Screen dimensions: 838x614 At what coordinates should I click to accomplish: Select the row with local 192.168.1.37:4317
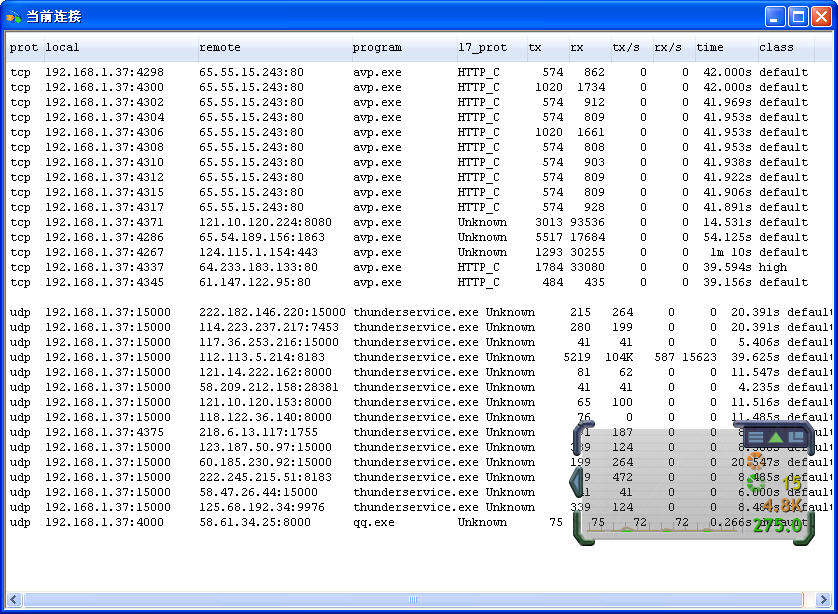click(409, 207)
